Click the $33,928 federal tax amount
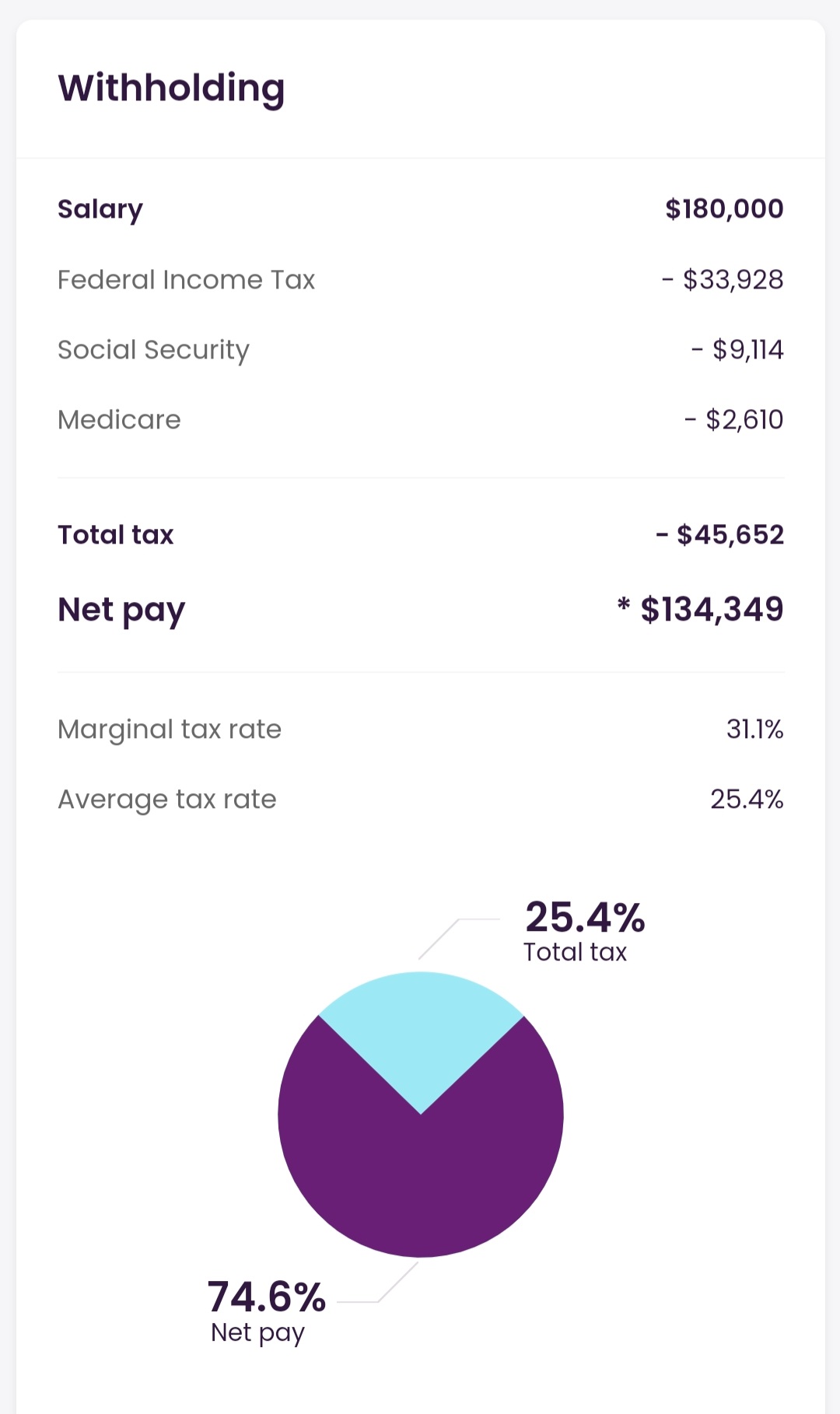 pyautogui.click(x=733, y=280)
